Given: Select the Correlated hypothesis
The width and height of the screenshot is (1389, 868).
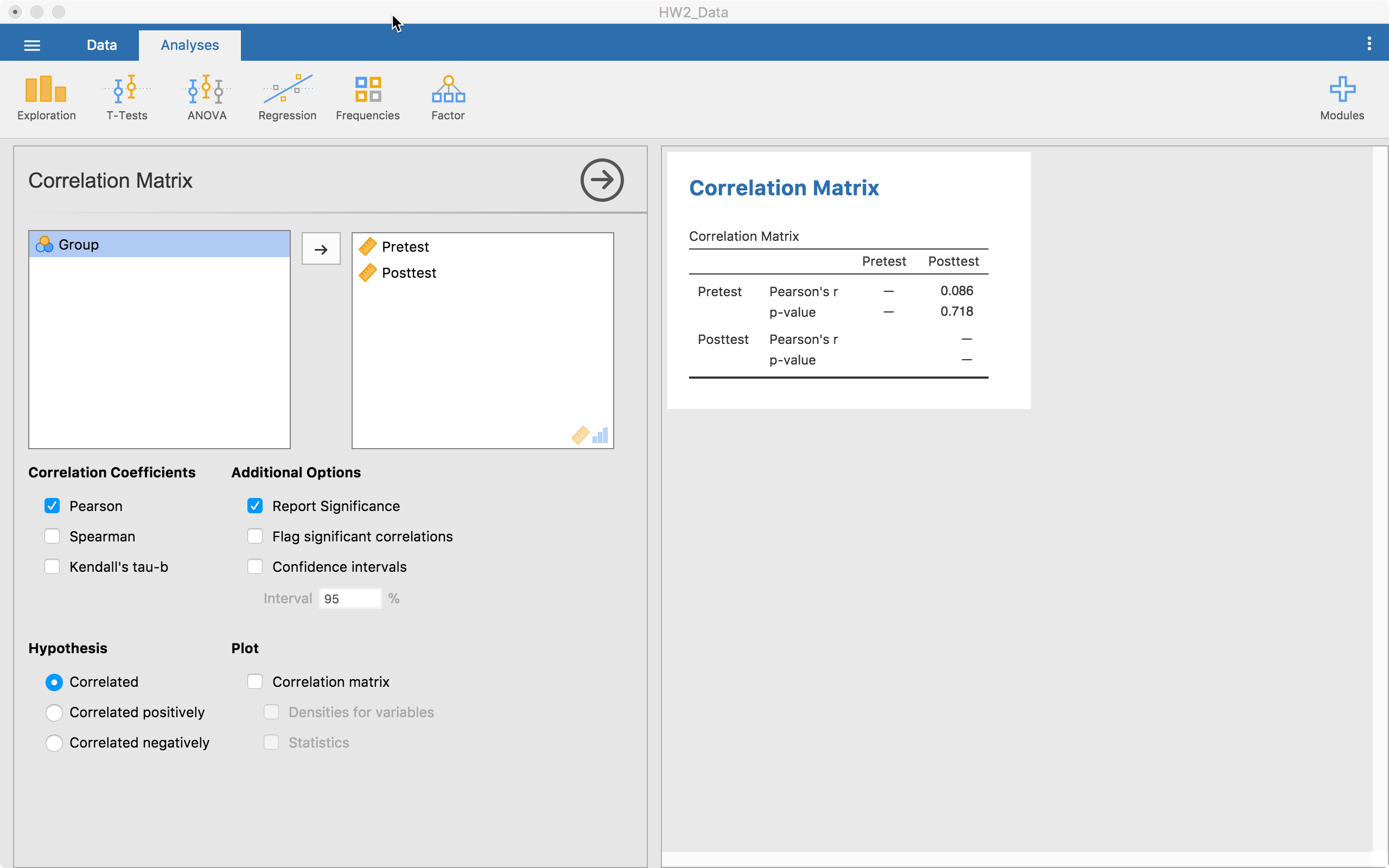Looking at the screenshot, I should (x=54, y=682).
